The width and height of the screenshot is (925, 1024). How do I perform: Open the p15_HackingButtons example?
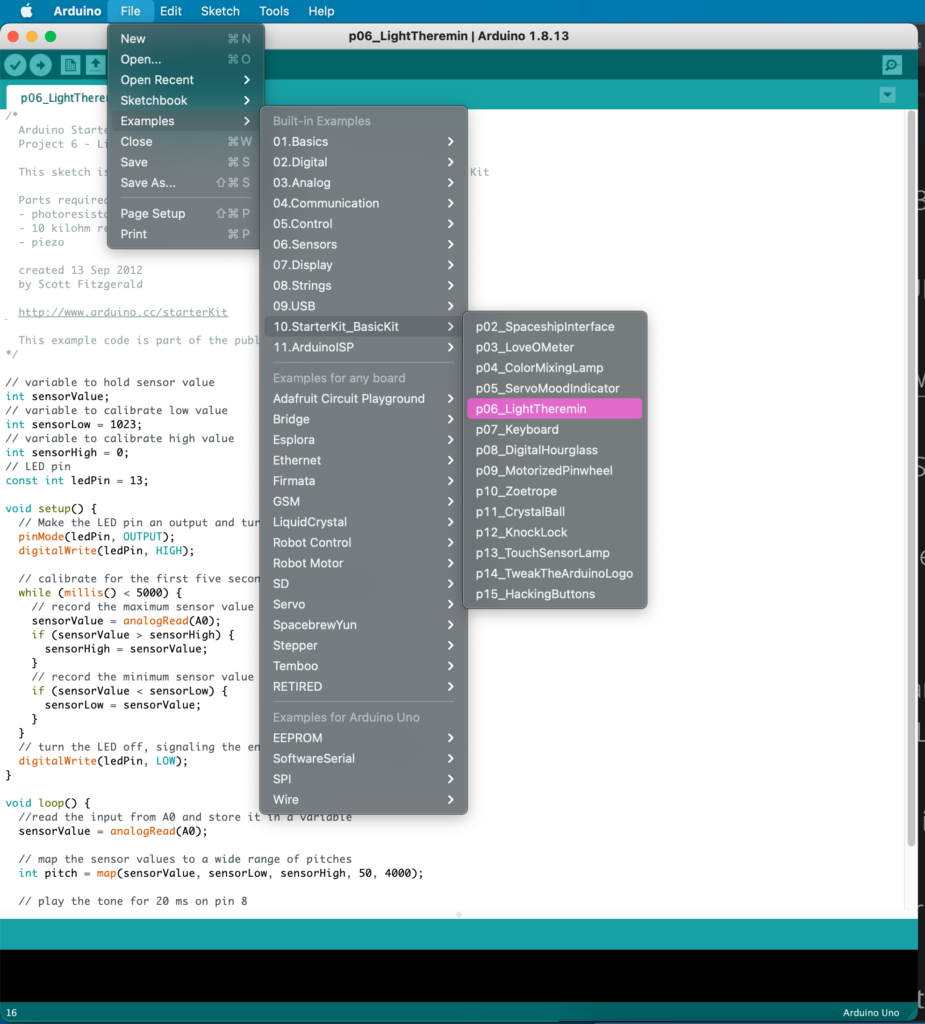(555, 594)
